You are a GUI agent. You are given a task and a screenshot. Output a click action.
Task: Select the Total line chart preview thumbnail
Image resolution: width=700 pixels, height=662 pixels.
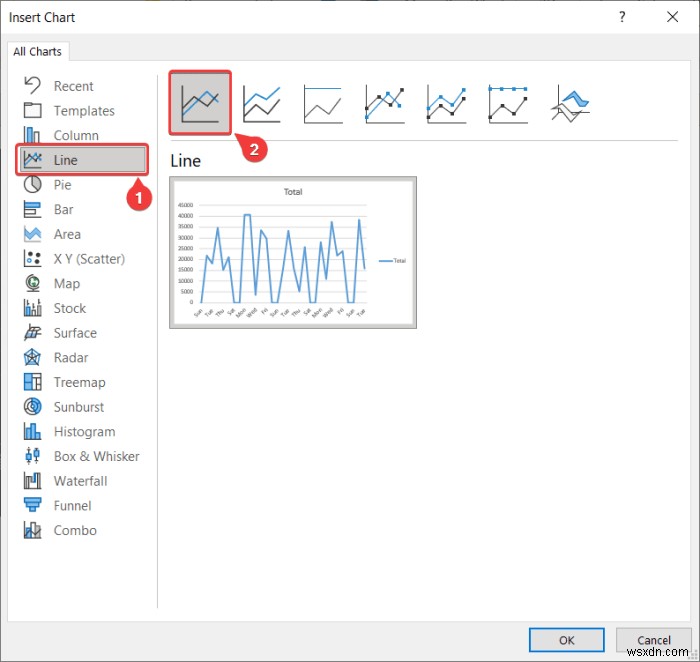coord(293,253)
